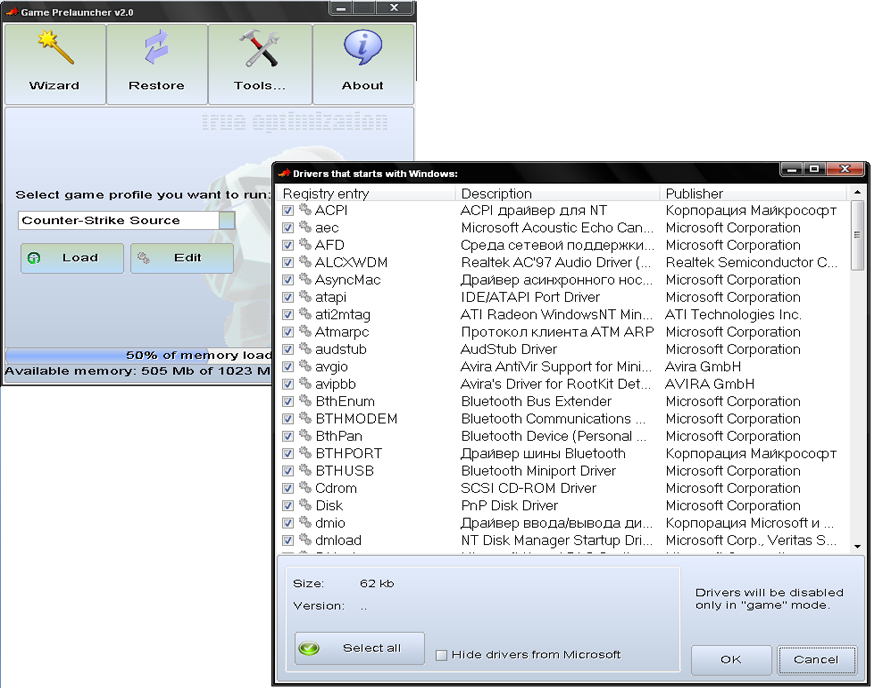The height and width of the screenshot is (690, 873).
Task: Enable Hide drivers from Microsoft
Action: pos(441,655)
